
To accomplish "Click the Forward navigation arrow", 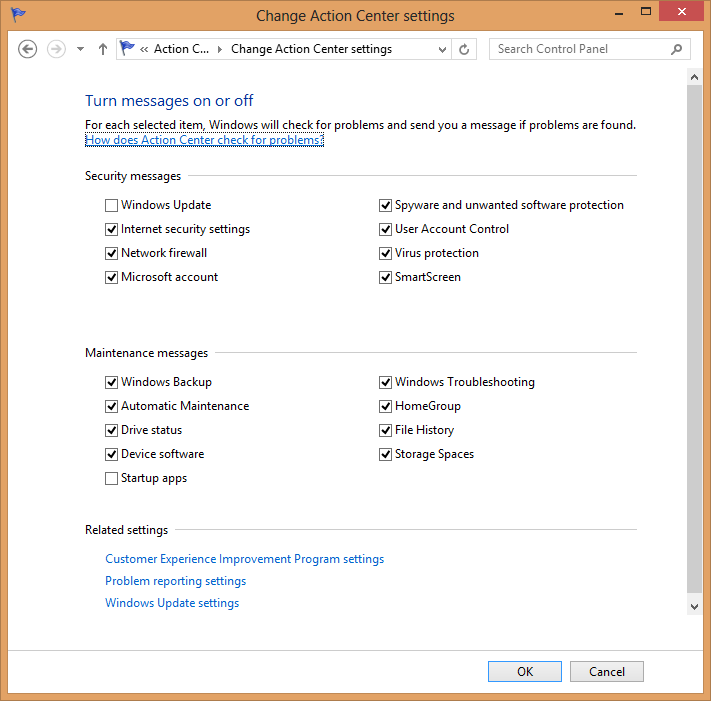I will (x=56, y=49).
